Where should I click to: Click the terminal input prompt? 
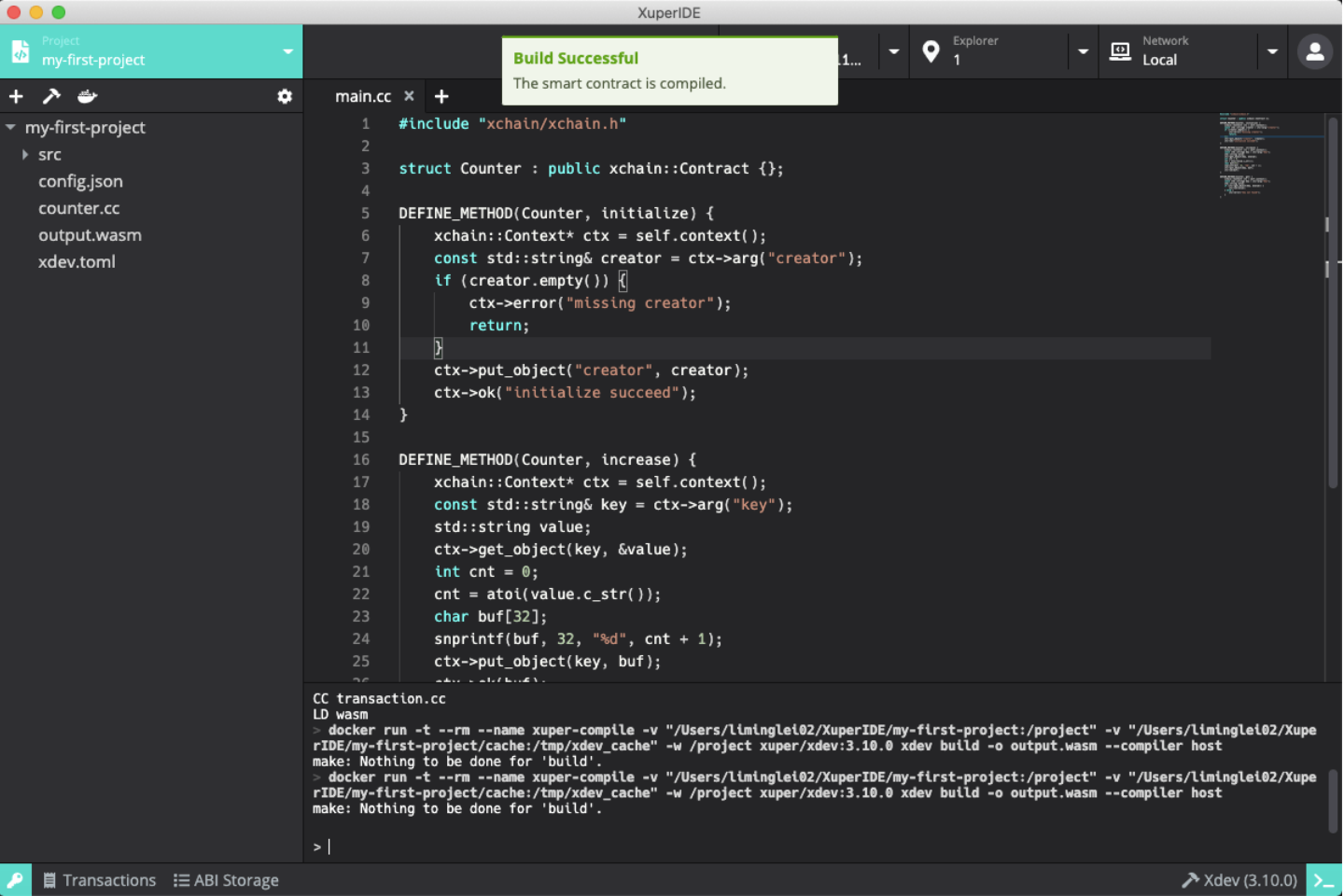(322, 847)
